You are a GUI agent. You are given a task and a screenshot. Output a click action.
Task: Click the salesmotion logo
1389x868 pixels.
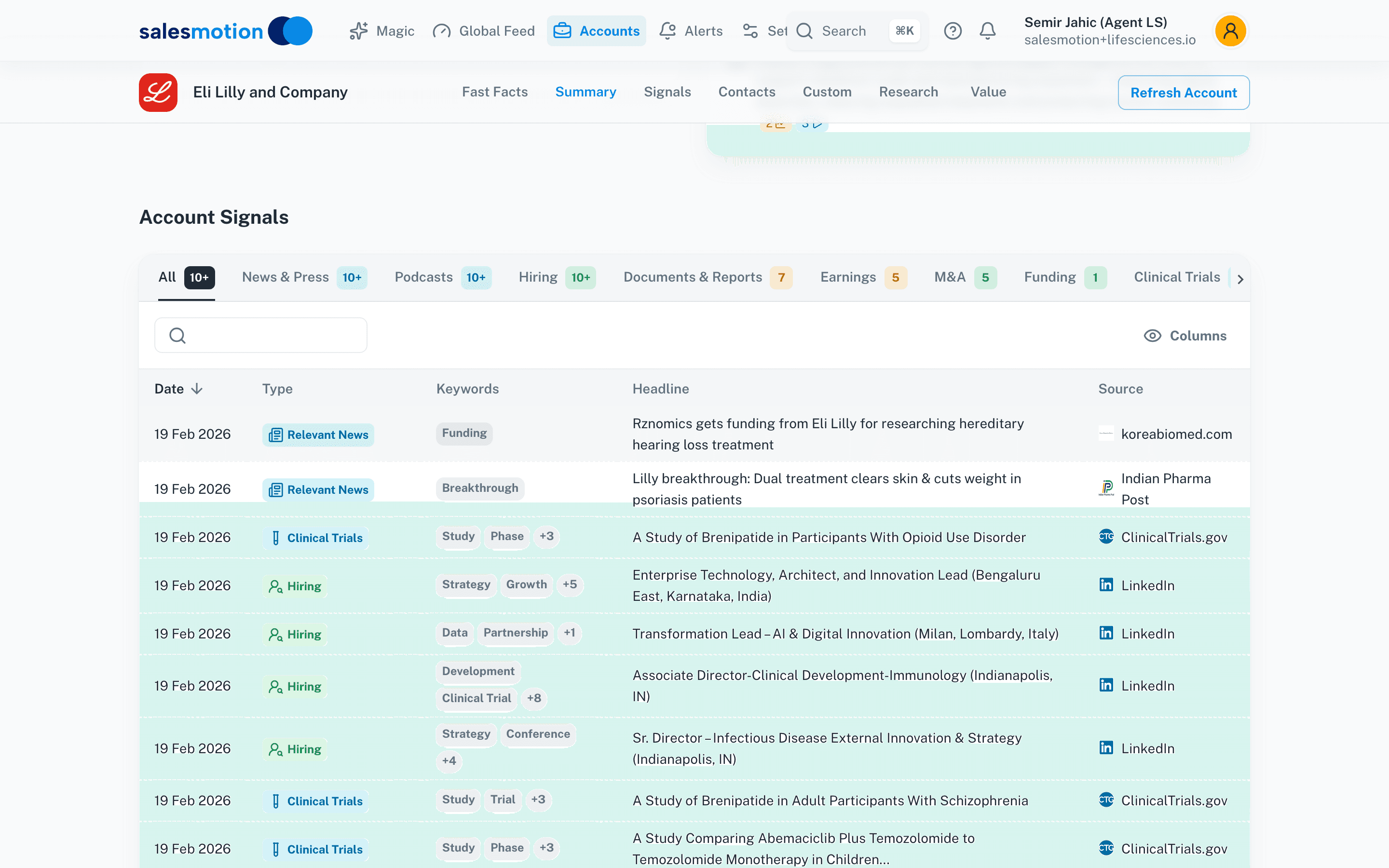pos(226,31)
